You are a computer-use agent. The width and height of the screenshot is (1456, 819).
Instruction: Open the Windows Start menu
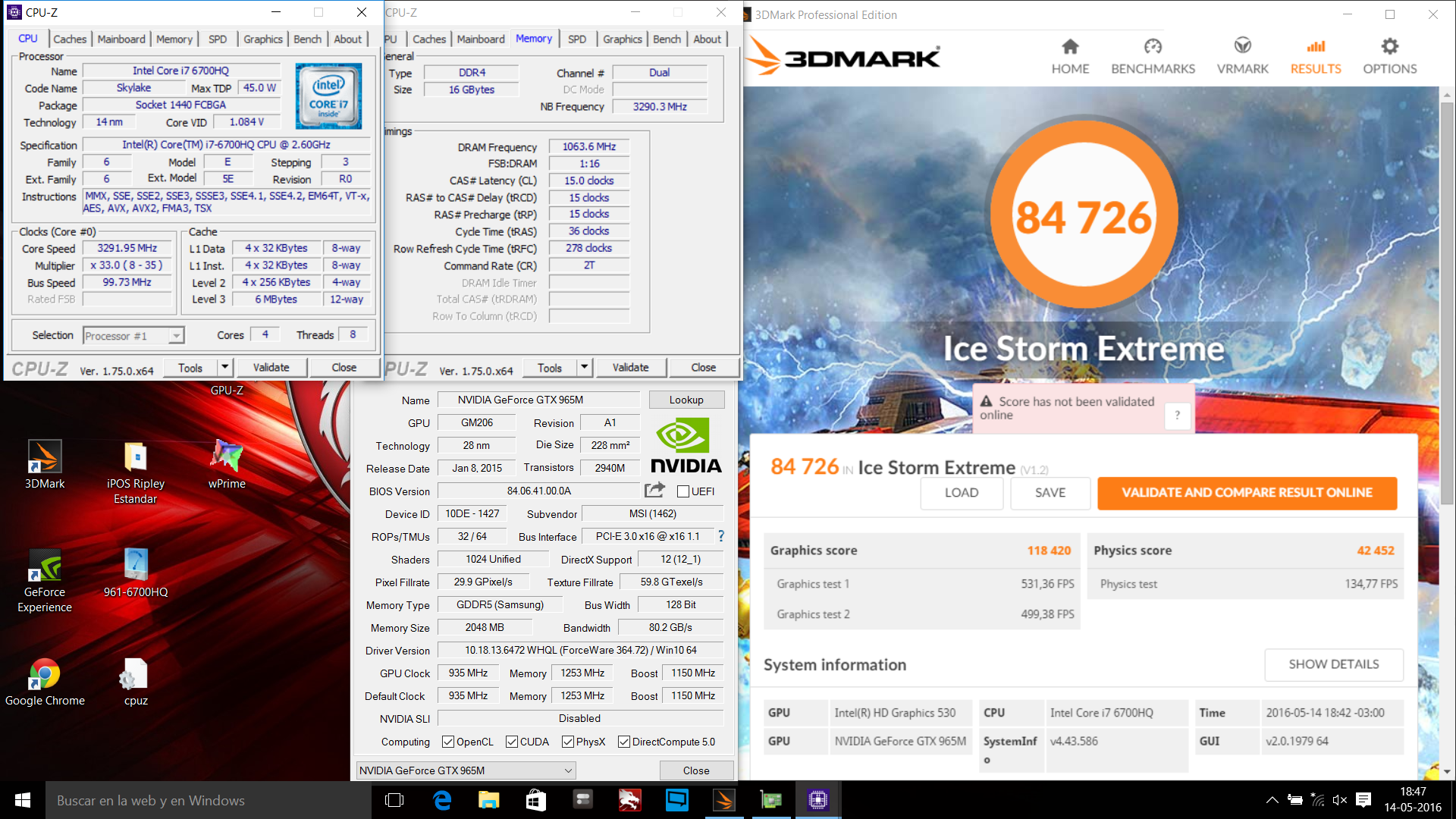tap(23, 800)
